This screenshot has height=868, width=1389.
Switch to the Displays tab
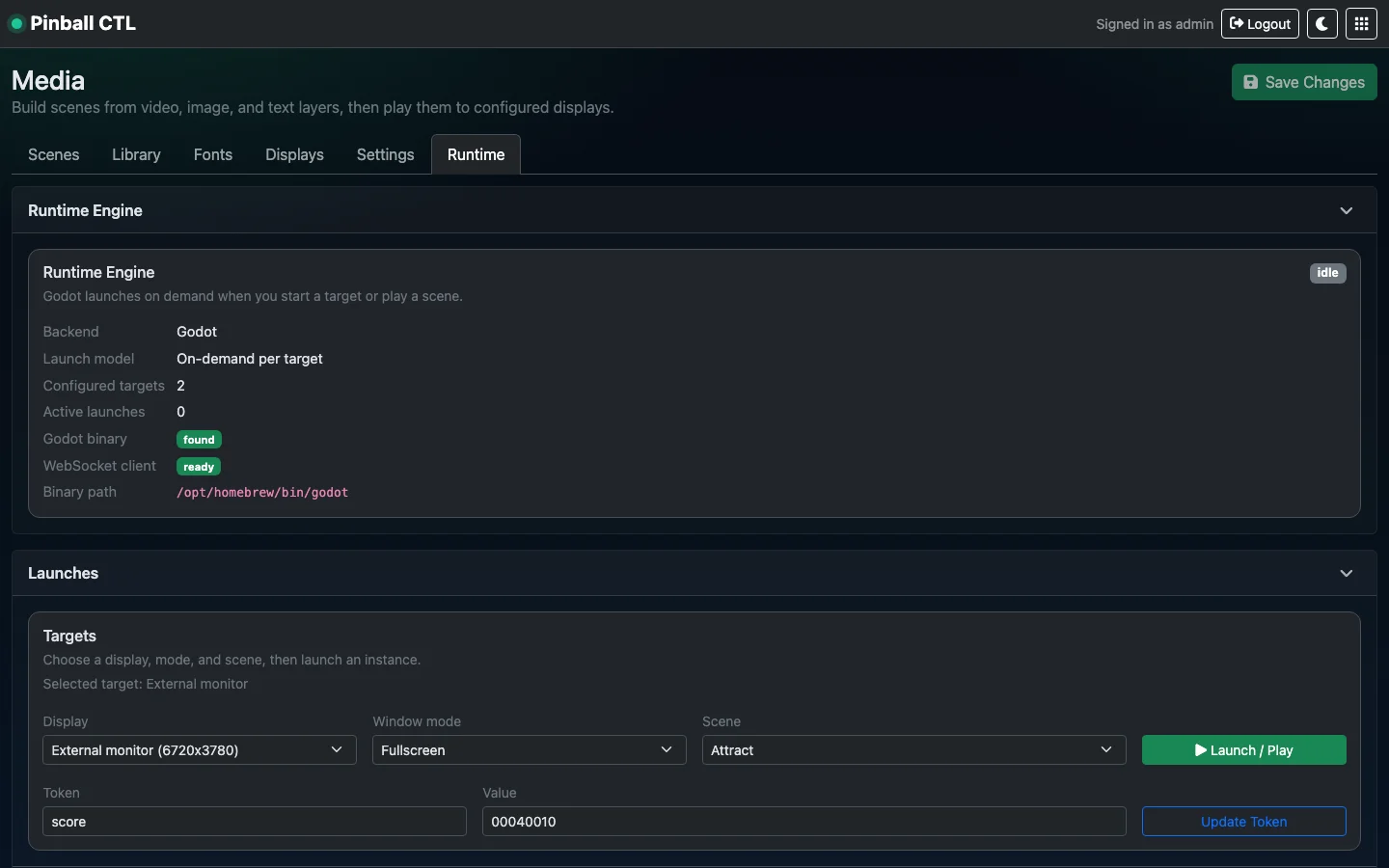point(294,154)
